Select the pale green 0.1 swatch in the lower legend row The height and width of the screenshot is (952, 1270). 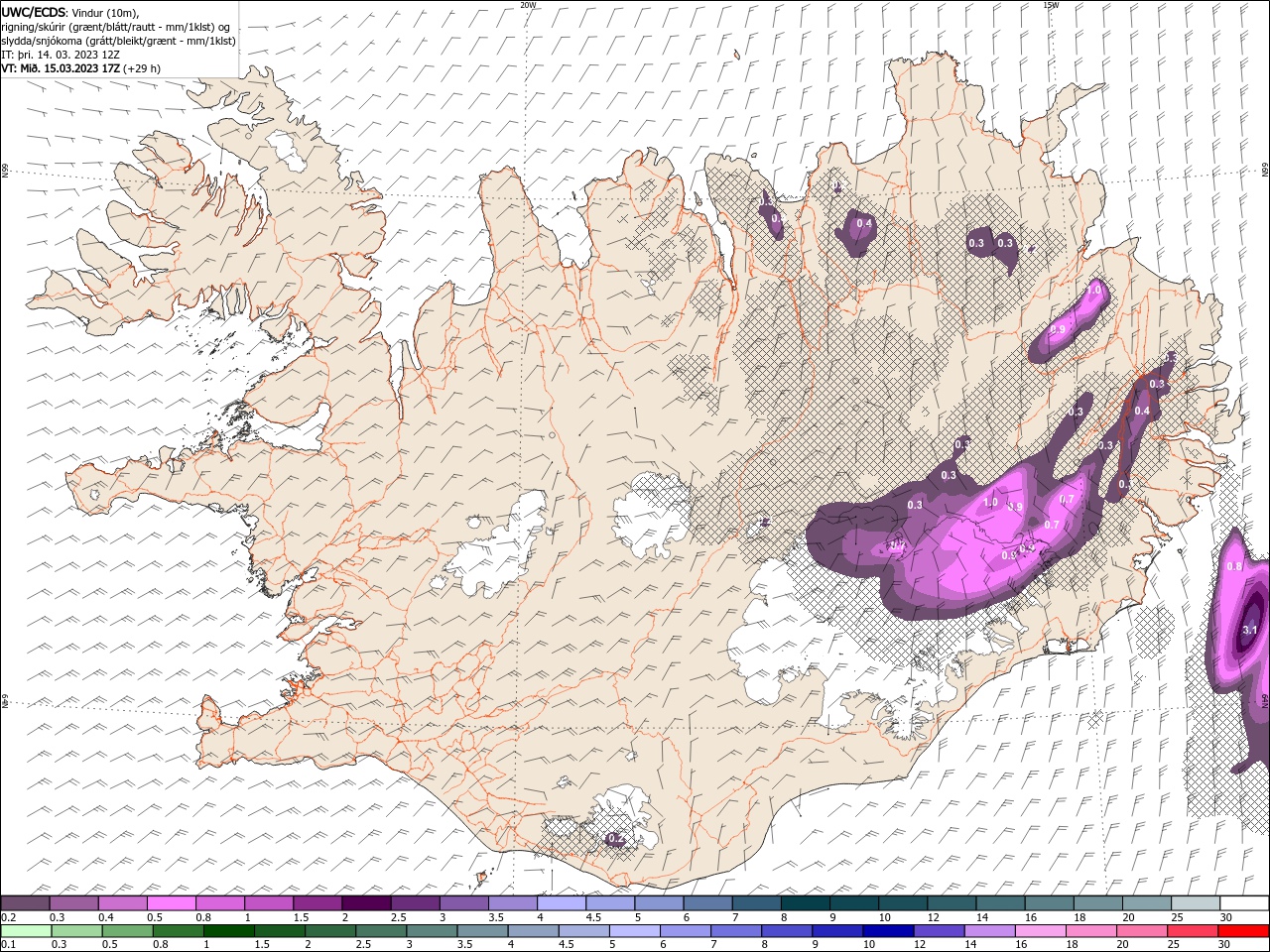point(26,931)
